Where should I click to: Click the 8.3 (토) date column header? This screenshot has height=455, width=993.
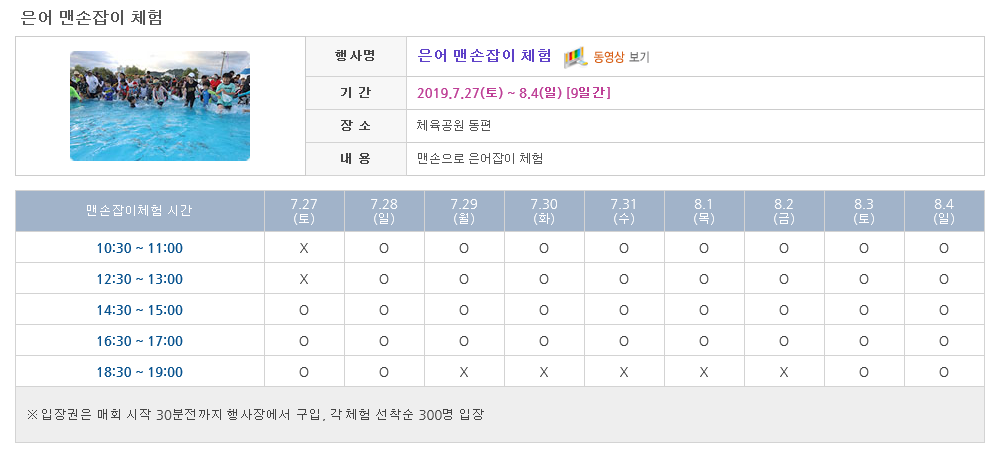pyautogui.click(x=864, y=211)
